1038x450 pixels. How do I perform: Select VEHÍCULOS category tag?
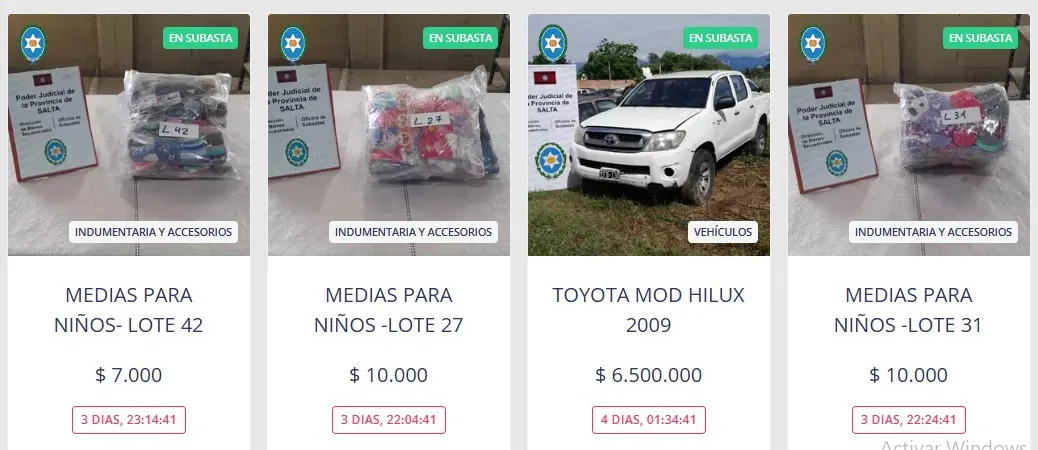click(x=723, y=232)
